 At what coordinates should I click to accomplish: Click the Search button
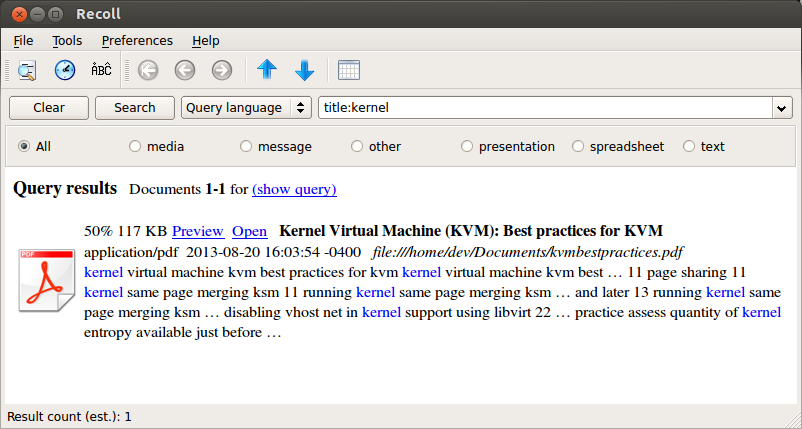click(x=135, y=108)
